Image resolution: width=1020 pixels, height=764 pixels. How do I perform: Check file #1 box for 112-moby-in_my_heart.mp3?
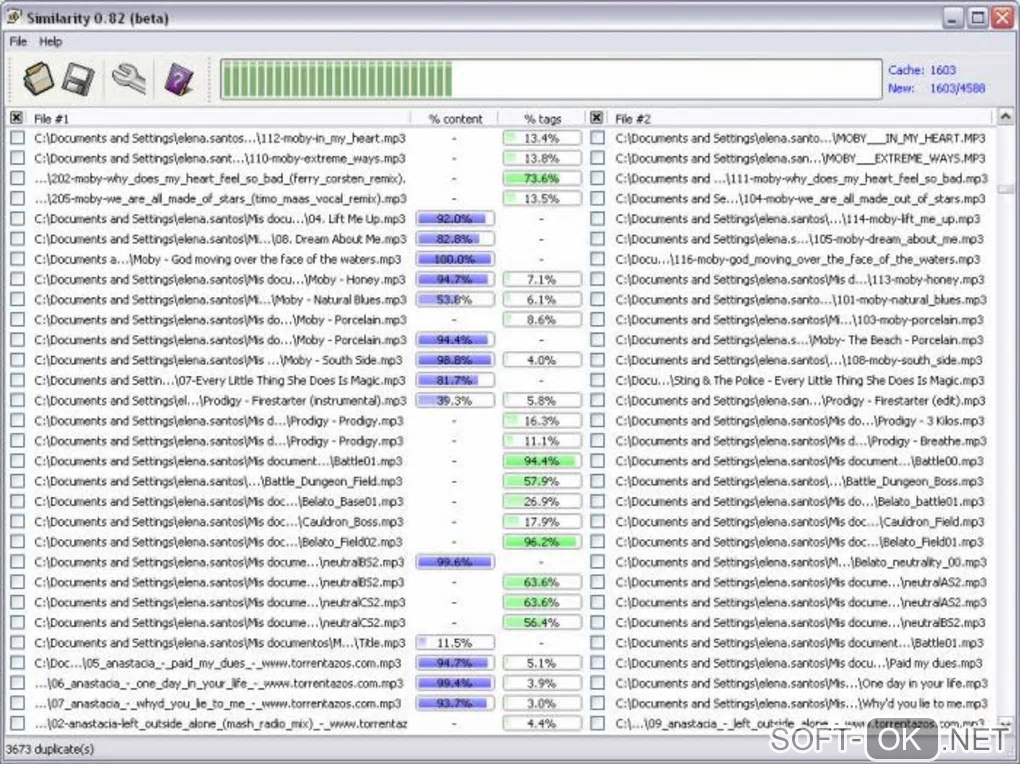[x=18, y=138]
